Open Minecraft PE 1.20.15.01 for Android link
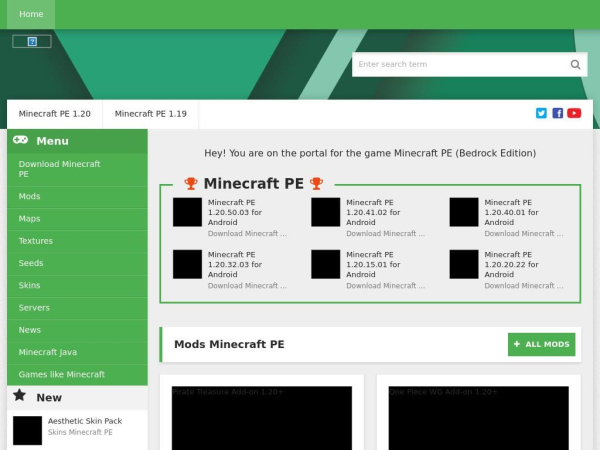 coord(373,264)
